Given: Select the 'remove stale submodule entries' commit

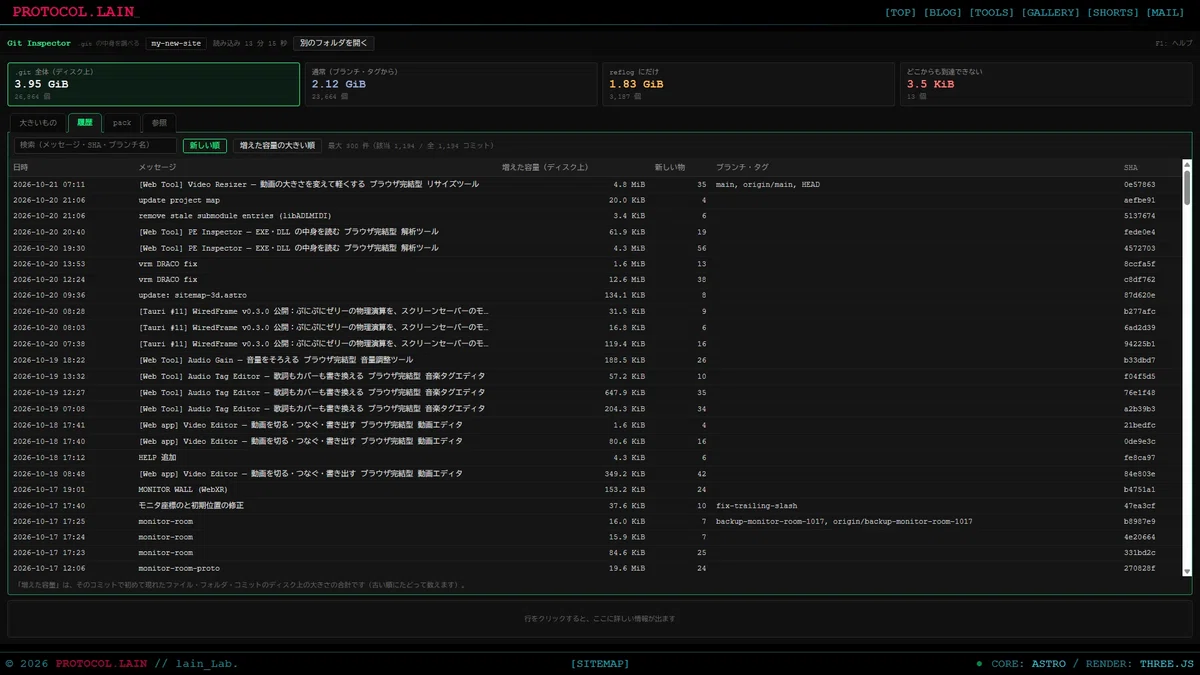Looking at the screenshot, I should click(595, 216).
